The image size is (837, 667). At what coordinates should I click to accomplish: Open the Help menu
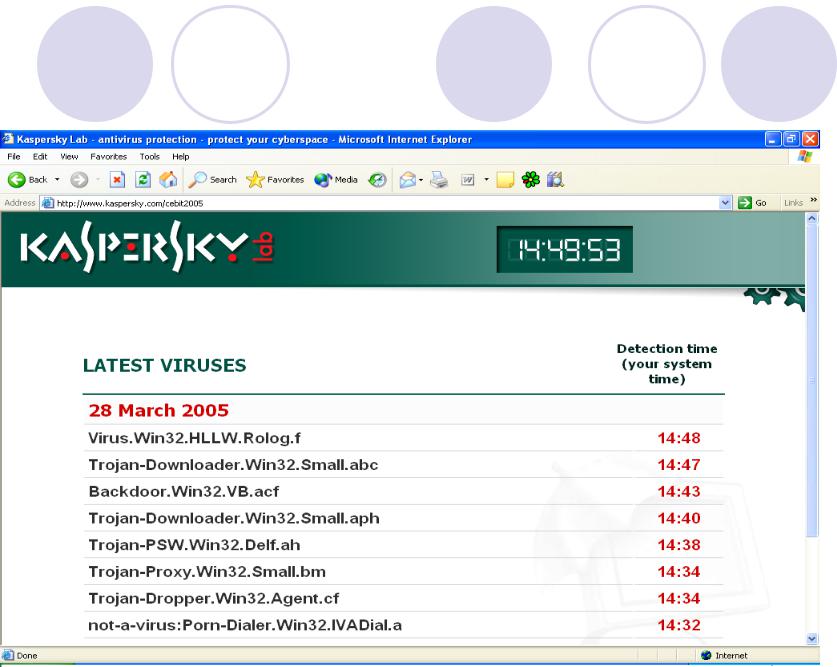(180, 156)
